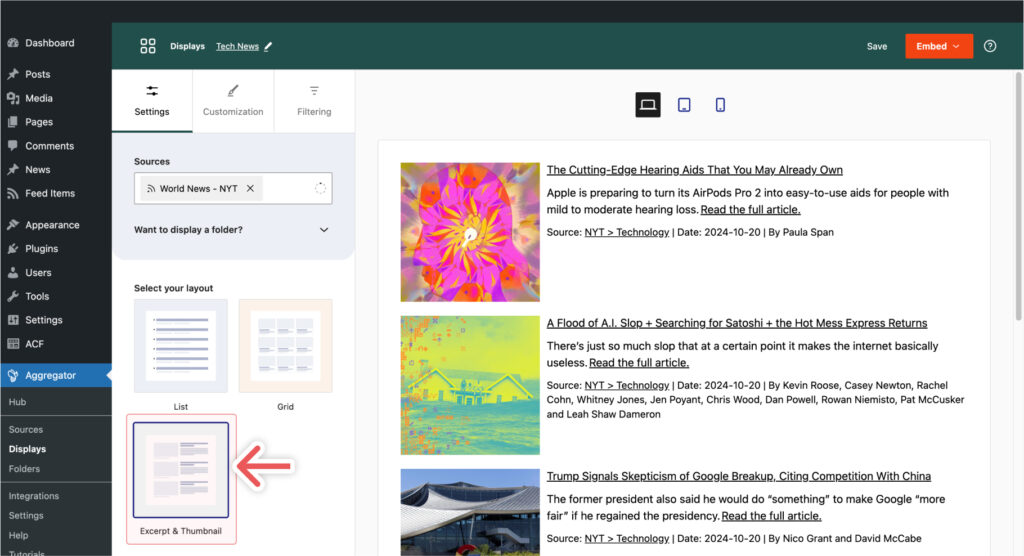Open the Help submenu item

[x=18, y=535]
